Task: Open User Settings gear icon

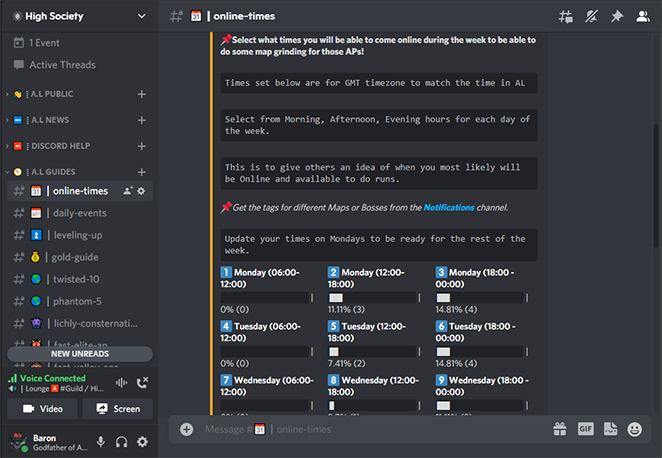Action: [142, 442]
